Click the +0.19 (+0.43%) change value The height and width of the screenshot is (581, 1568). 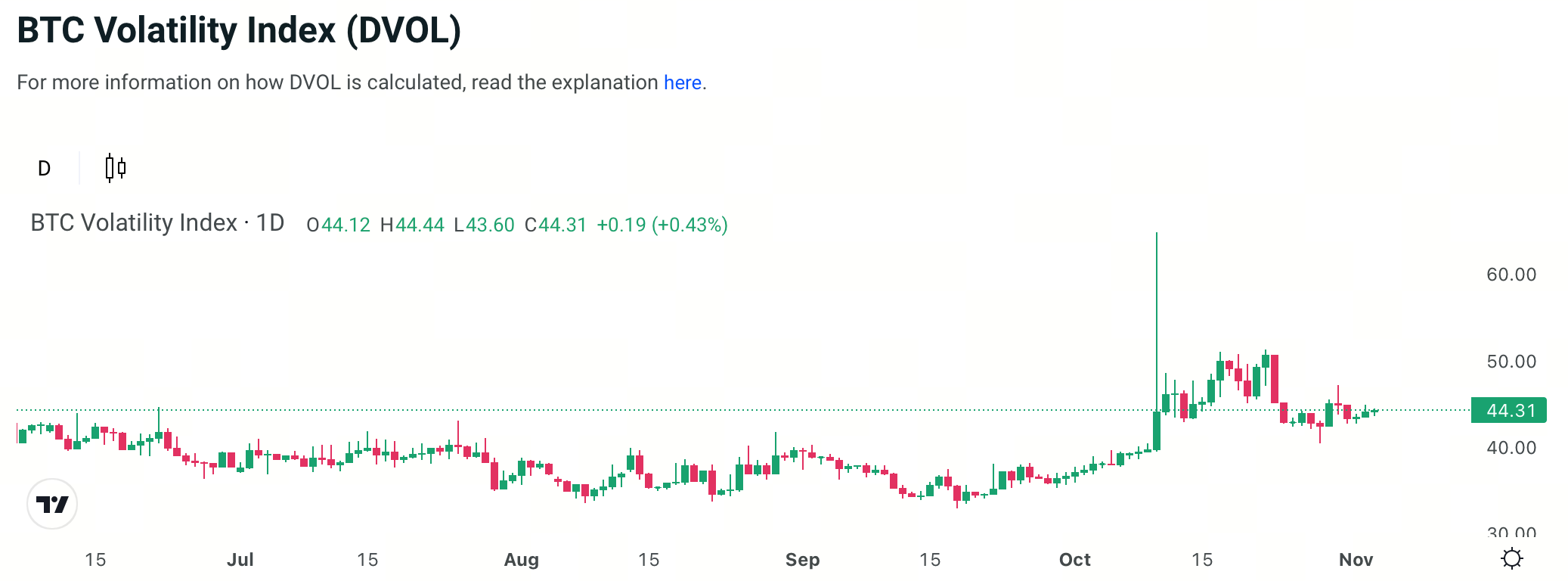(662, 225)
